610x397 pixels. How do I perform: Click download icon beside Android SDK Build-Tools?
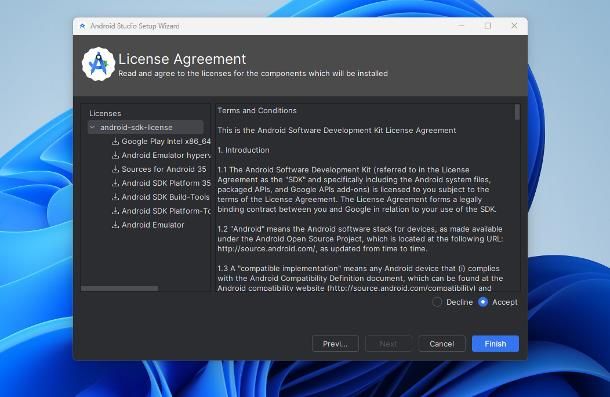click(115, 197)
